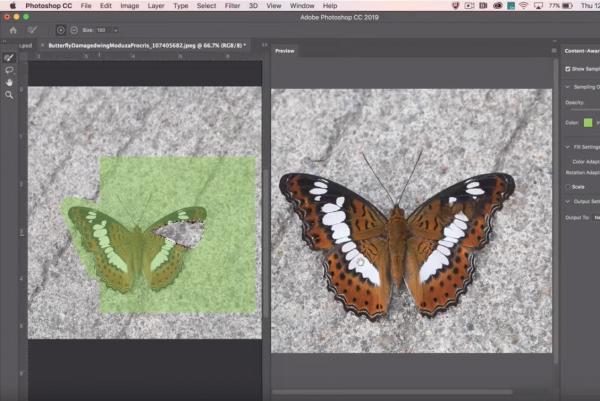Choose add-to-sampling-area brush mode (plus icon)
600x401 pixels.
coord(62,30)
